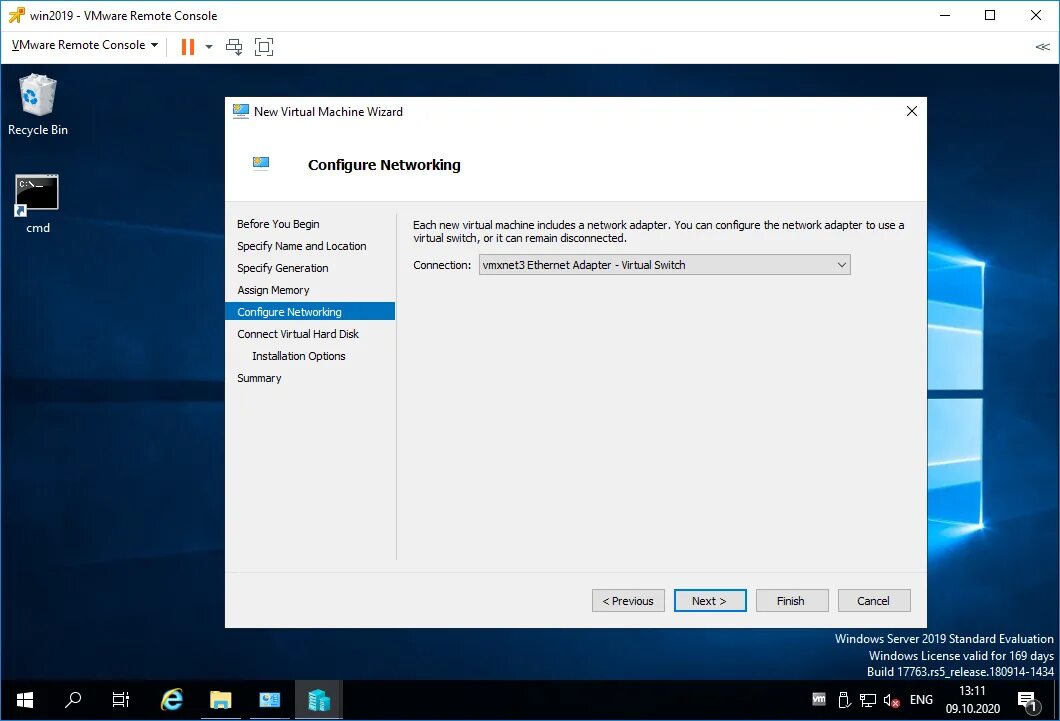The width and height of the screenshot is (1060, 721).
Task: Select the Configure Networking step
Action: [x=310, y=312]
